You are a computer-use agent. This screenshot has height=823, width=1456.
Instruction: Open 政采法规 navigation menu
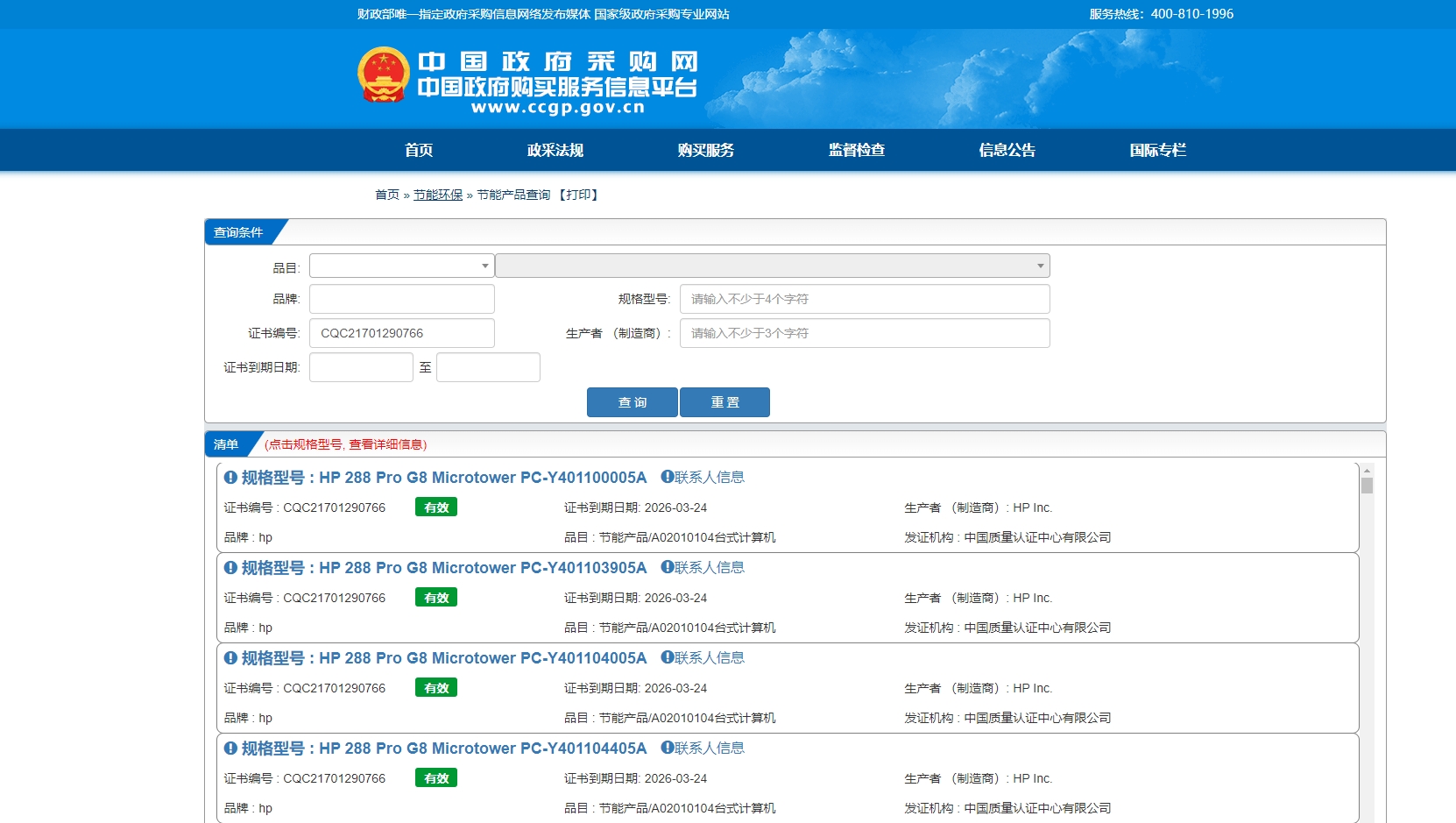(555, 150)
